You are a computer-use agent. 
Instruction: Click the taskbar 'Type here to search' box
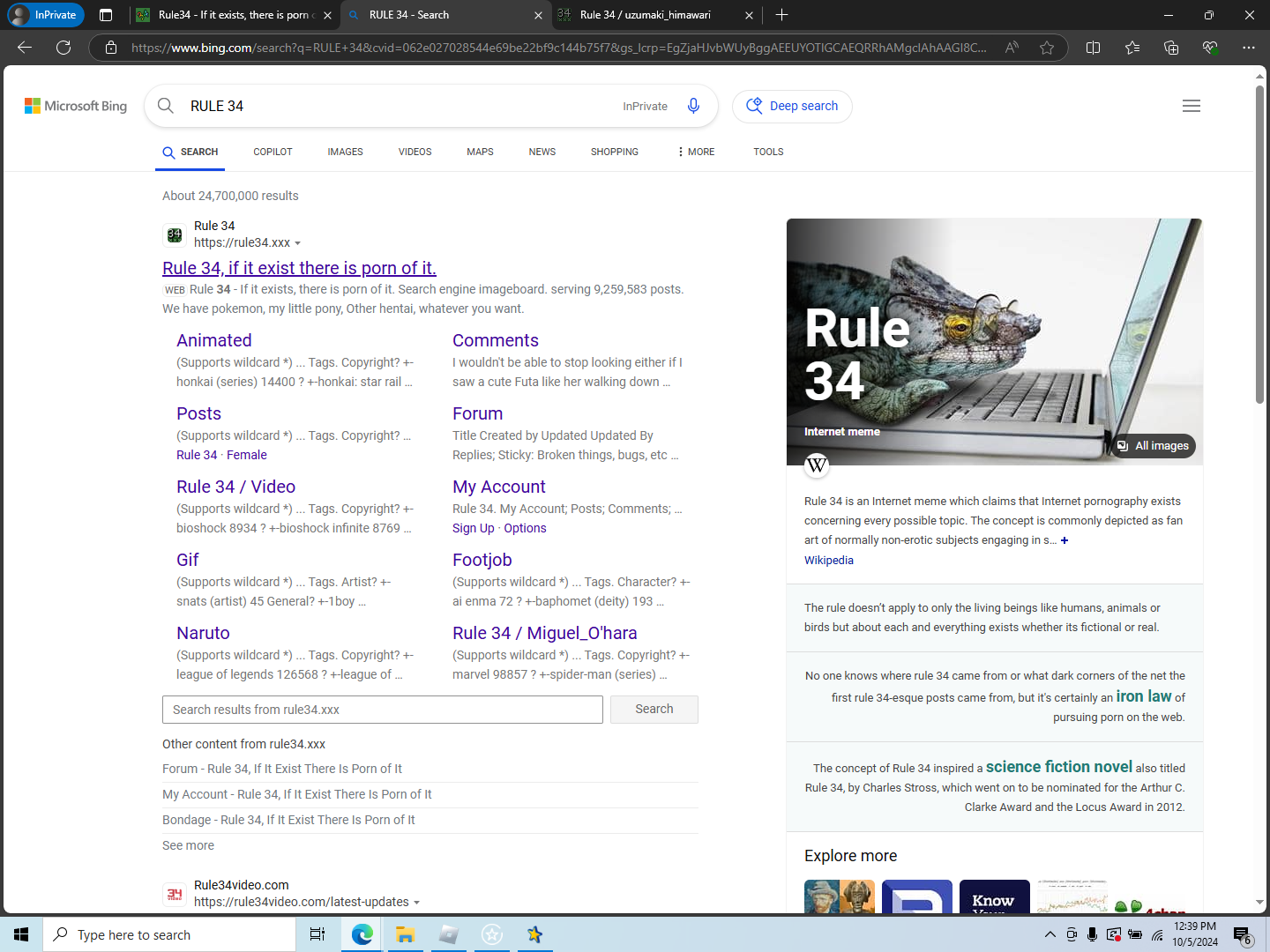pos(169,934)
